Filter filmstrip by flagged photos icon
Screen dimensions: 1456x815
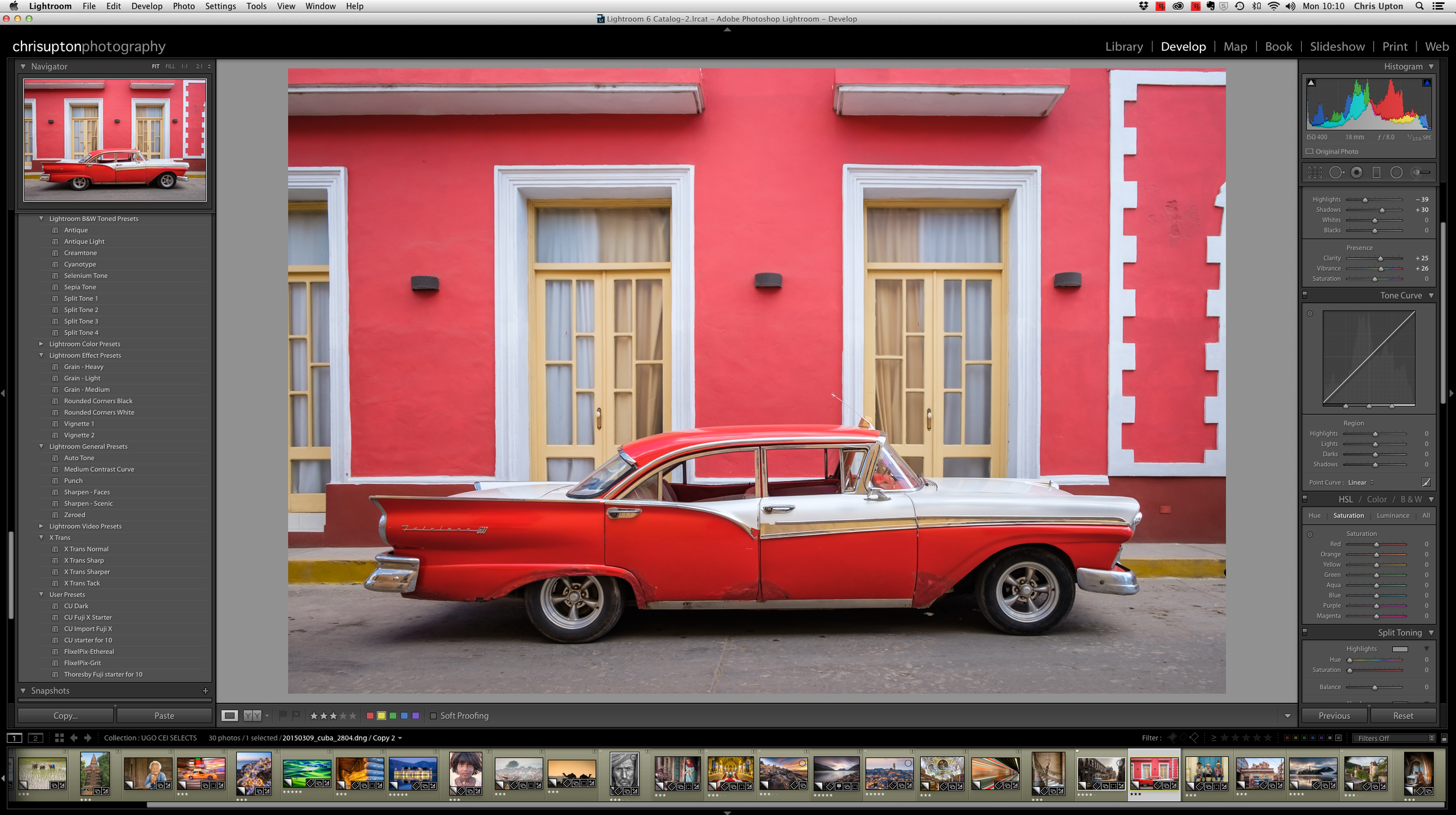1172,738
